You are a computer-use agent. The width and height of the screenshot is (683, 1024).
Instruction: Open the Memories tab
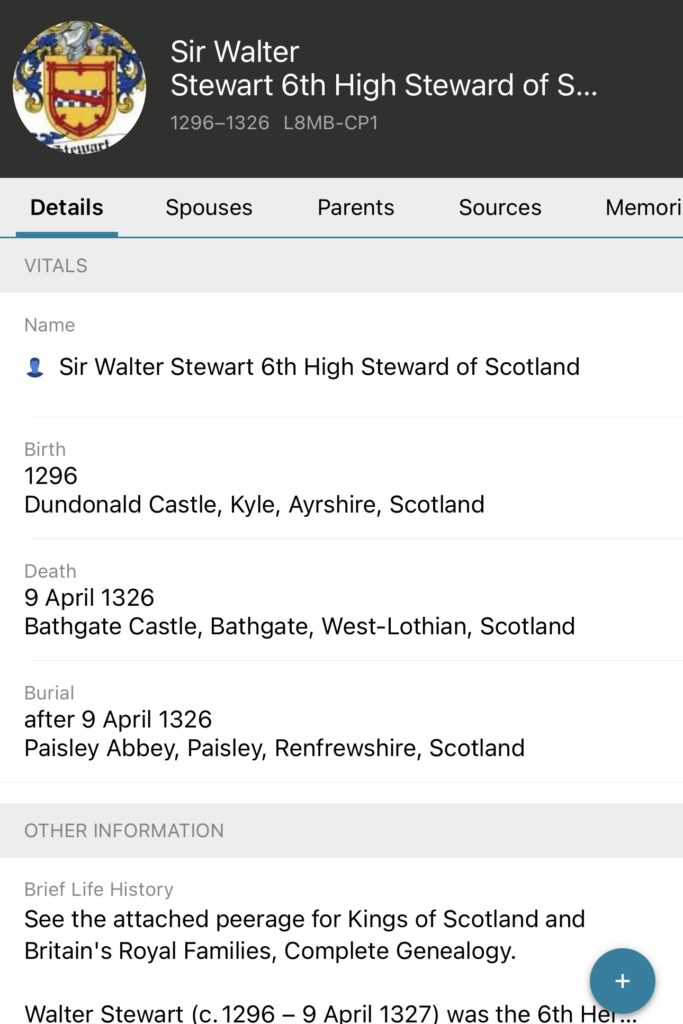point(643,208)
